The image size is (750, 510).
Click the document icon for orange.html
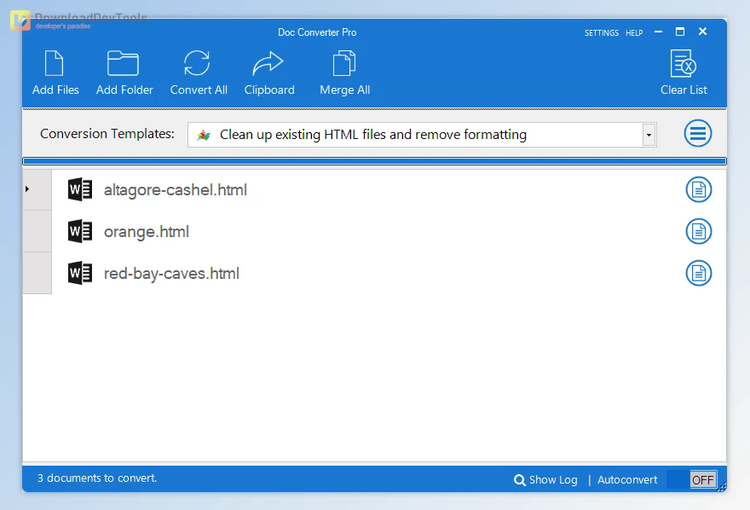(x=699, y=232)
